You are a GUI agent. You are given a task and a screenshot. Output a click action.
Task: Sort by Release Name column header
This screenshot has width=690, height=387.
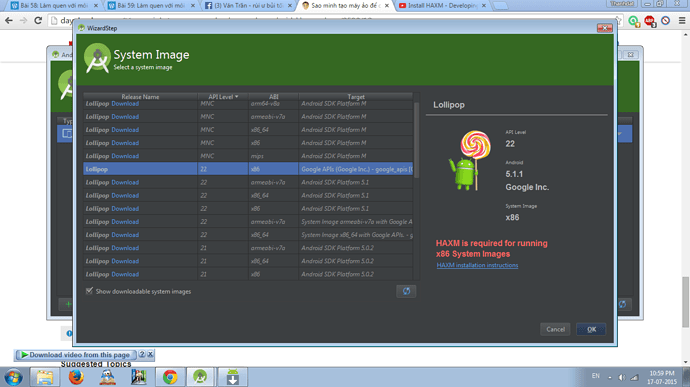click(140, 96)
